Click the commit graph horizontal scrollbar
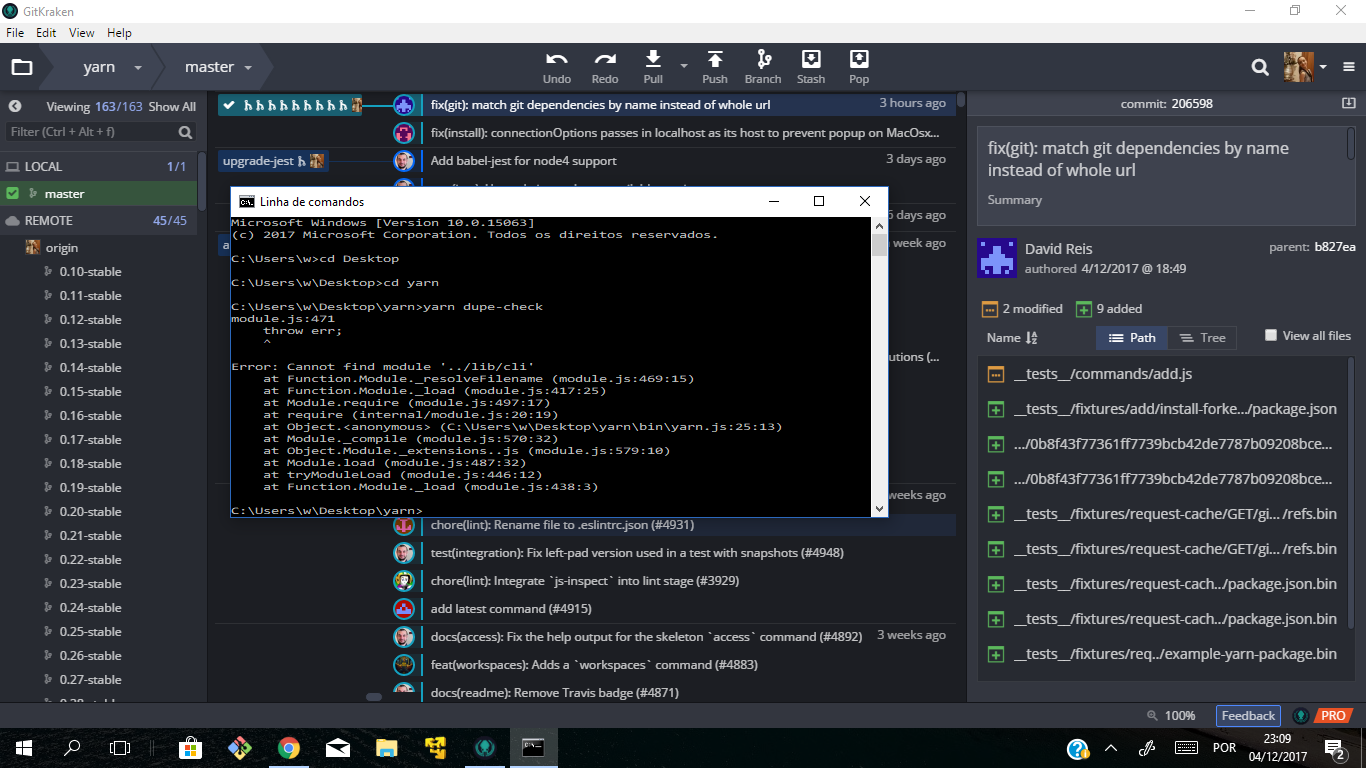The height and width of the screenshot is (768, 1366). tap(374, 696)
